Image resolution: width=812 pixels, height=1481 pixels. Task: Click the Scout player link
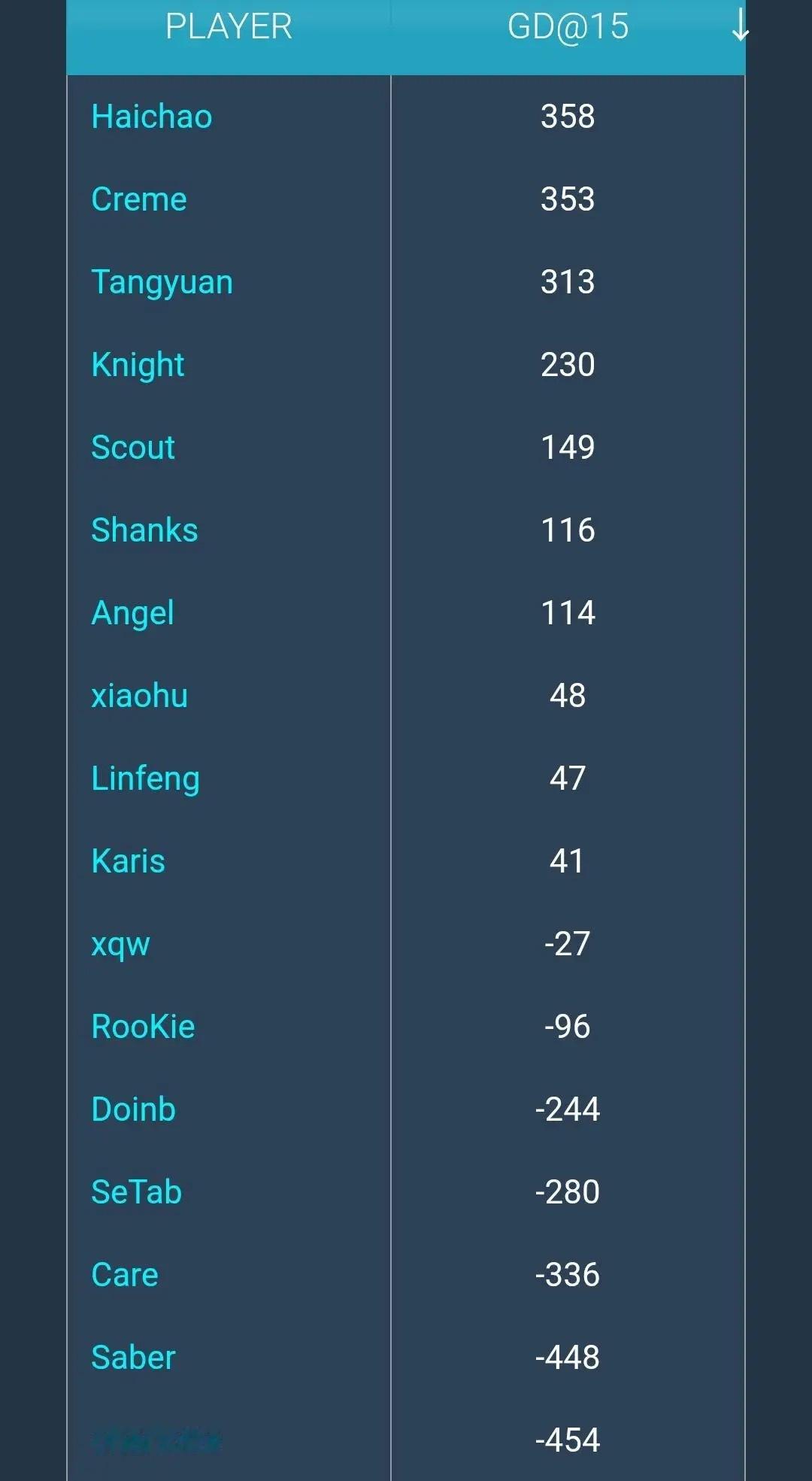133,448
